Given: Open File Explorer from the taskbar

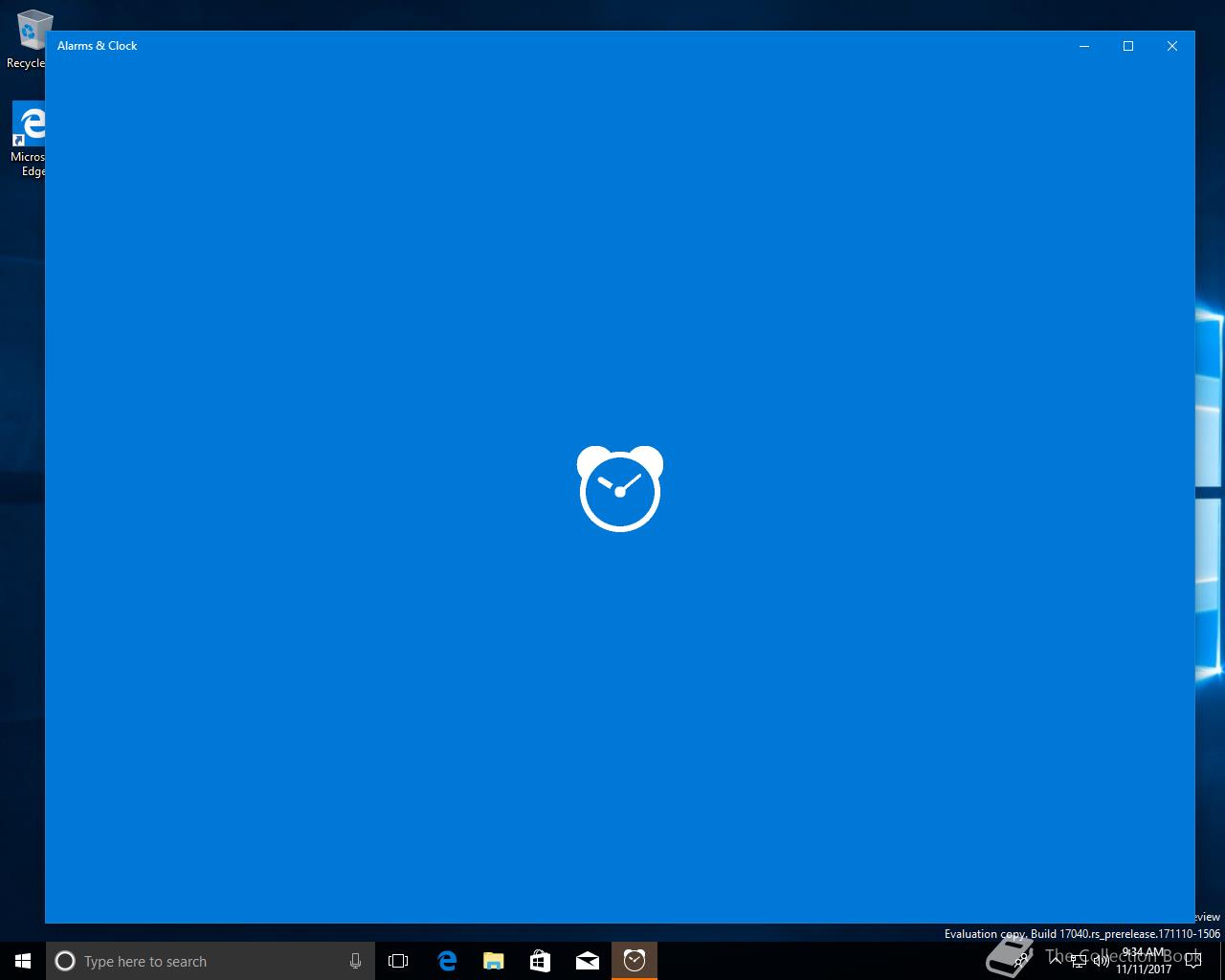Looking at the screenshot, I should pyautogui.click(x=493, y=961).
